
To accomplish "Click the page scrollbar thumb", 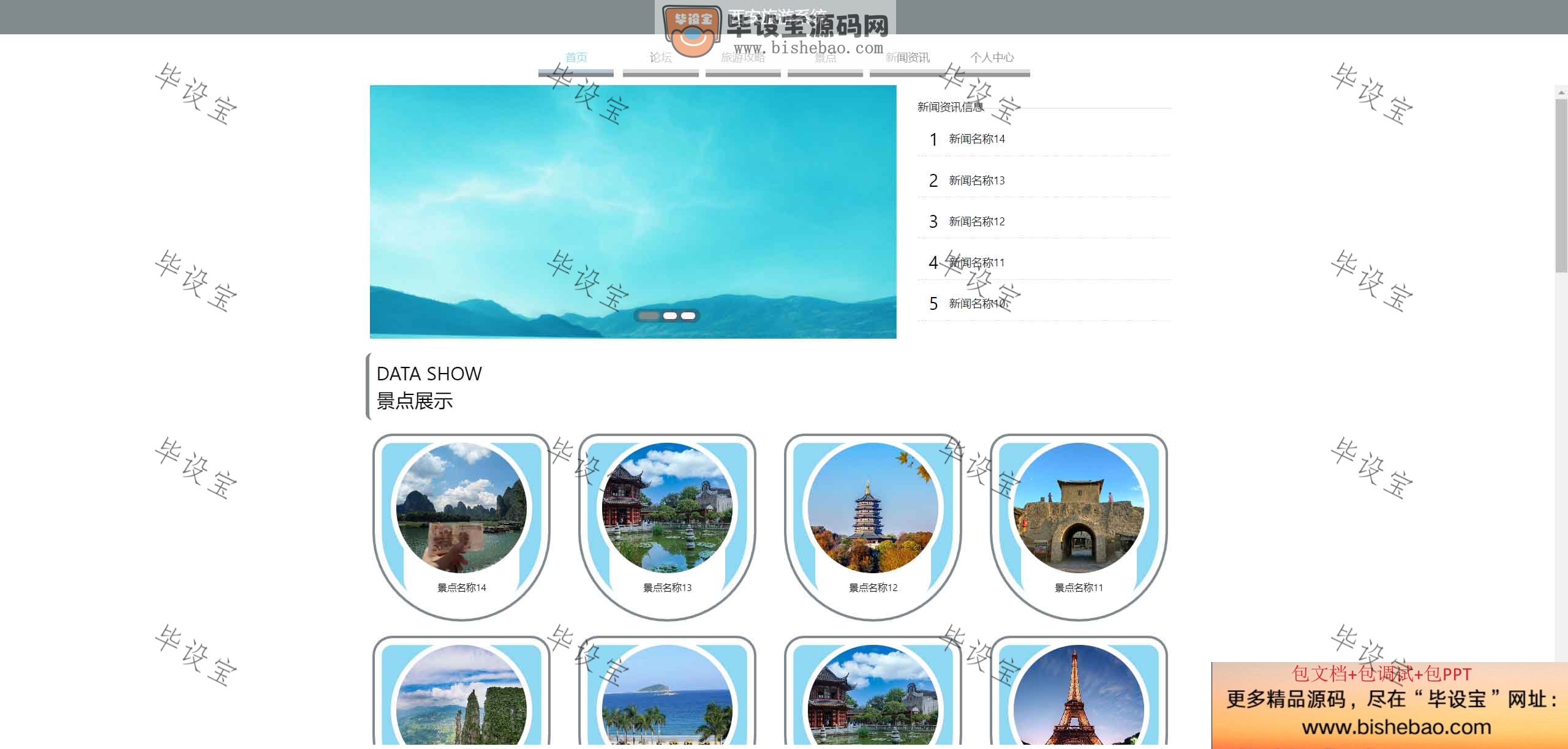I will coord(1561,185).
